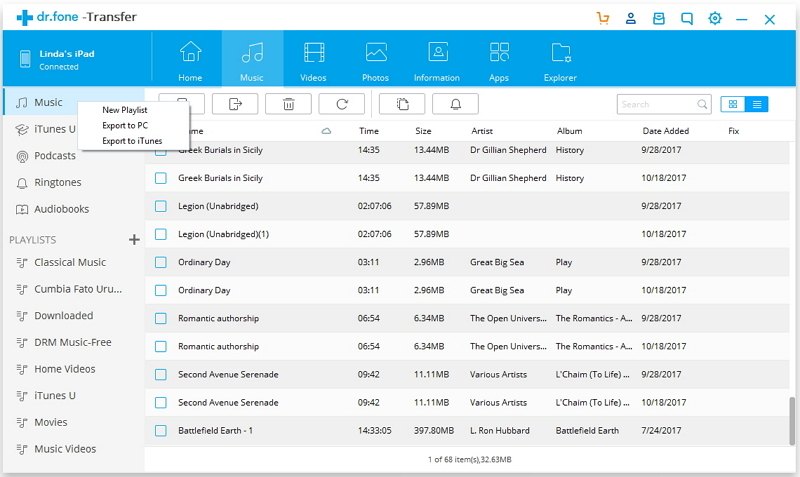Image resolution: width=800 pixels, height=477 pixels.
Task: Click the De-duplicate toolbar button
Action: [402, 104]
